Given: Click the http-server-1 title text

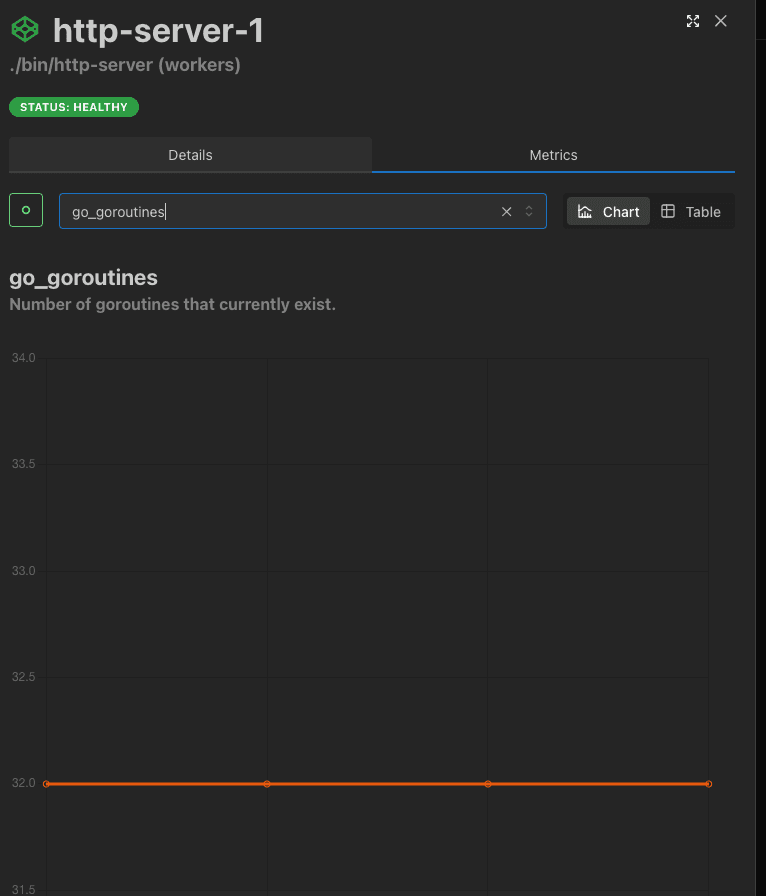Looking at the screenshot, I should tap(158, 30).
